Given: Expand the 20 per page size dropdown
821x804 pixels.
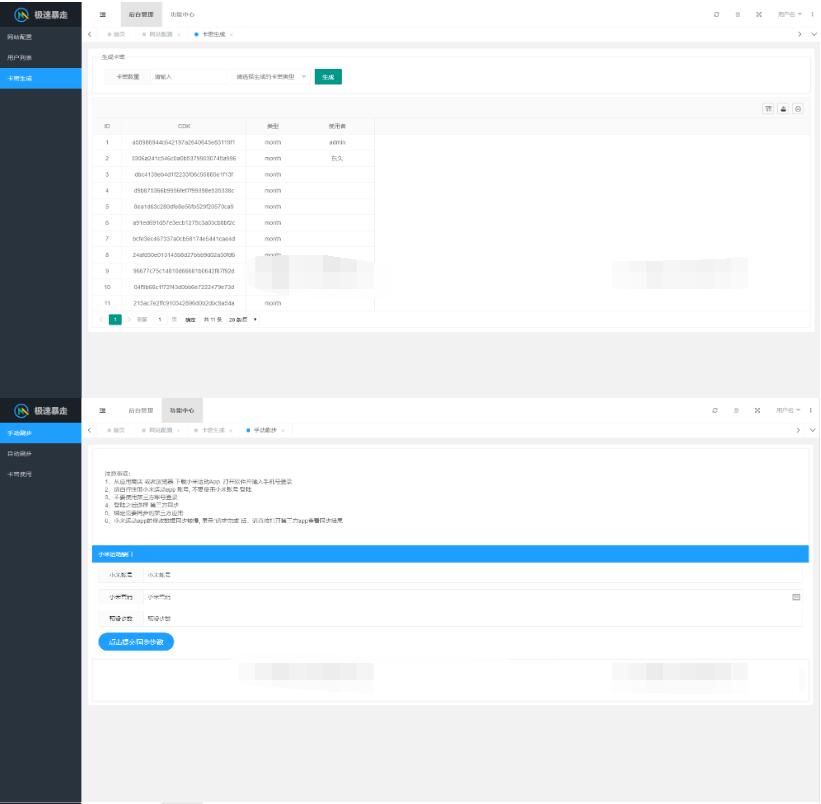Looking at the screenshot, I should pos(243,319).
